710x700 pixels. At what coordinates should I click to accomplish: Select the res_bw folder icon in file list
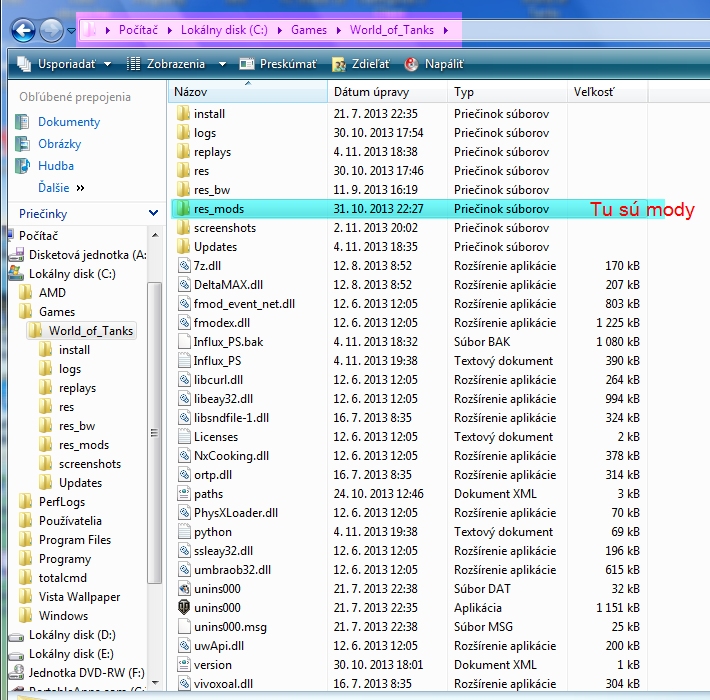point(183,189)
